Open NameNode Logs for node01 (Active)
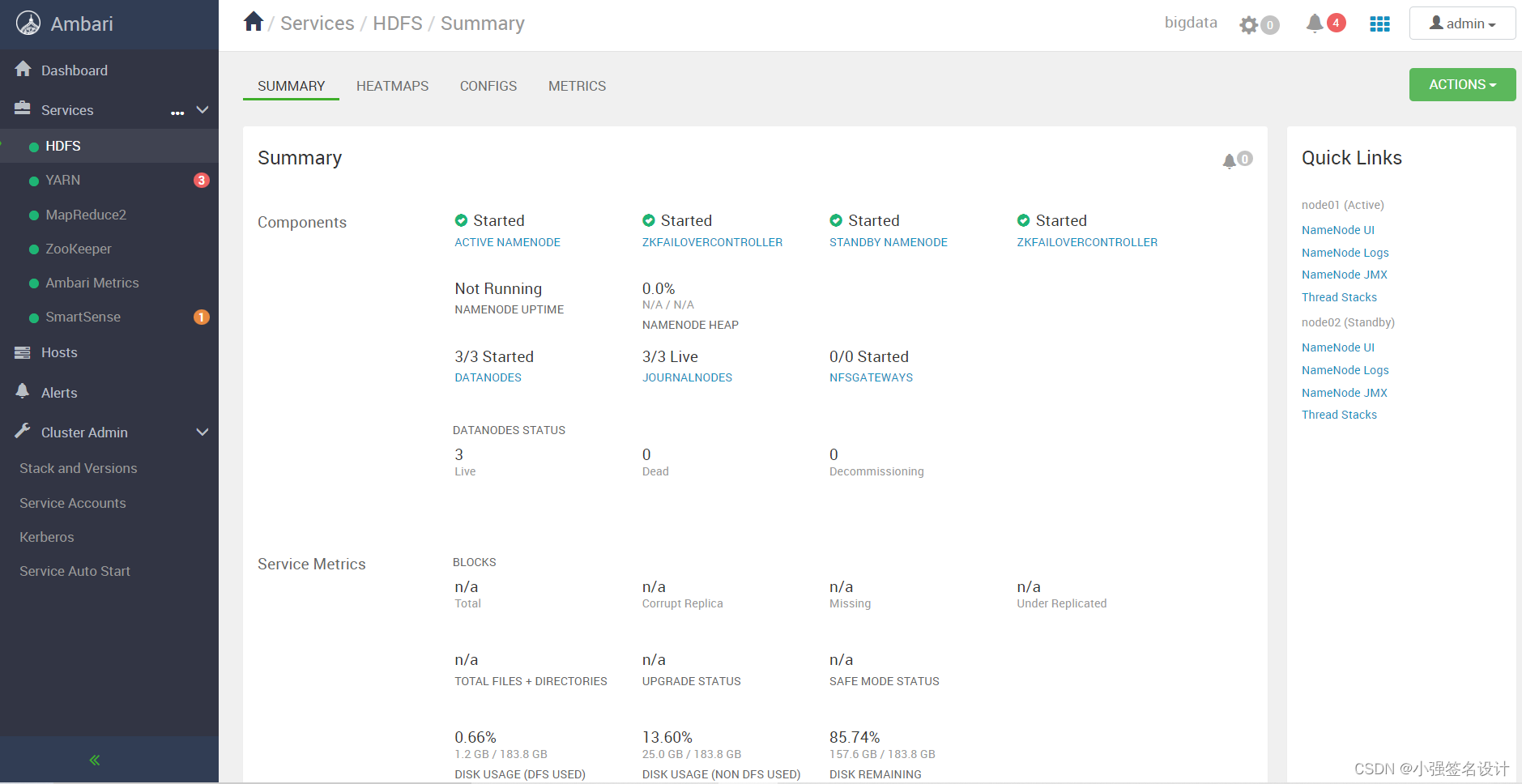1522x784 pixels. 1345,253
